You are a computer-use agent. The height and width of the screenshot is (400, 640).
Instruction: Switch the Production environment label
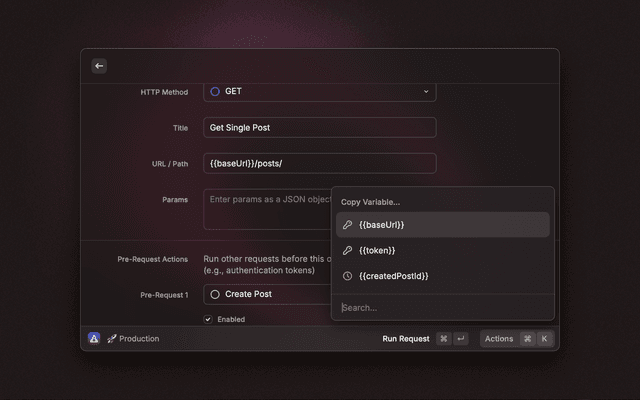pos(139,339)
